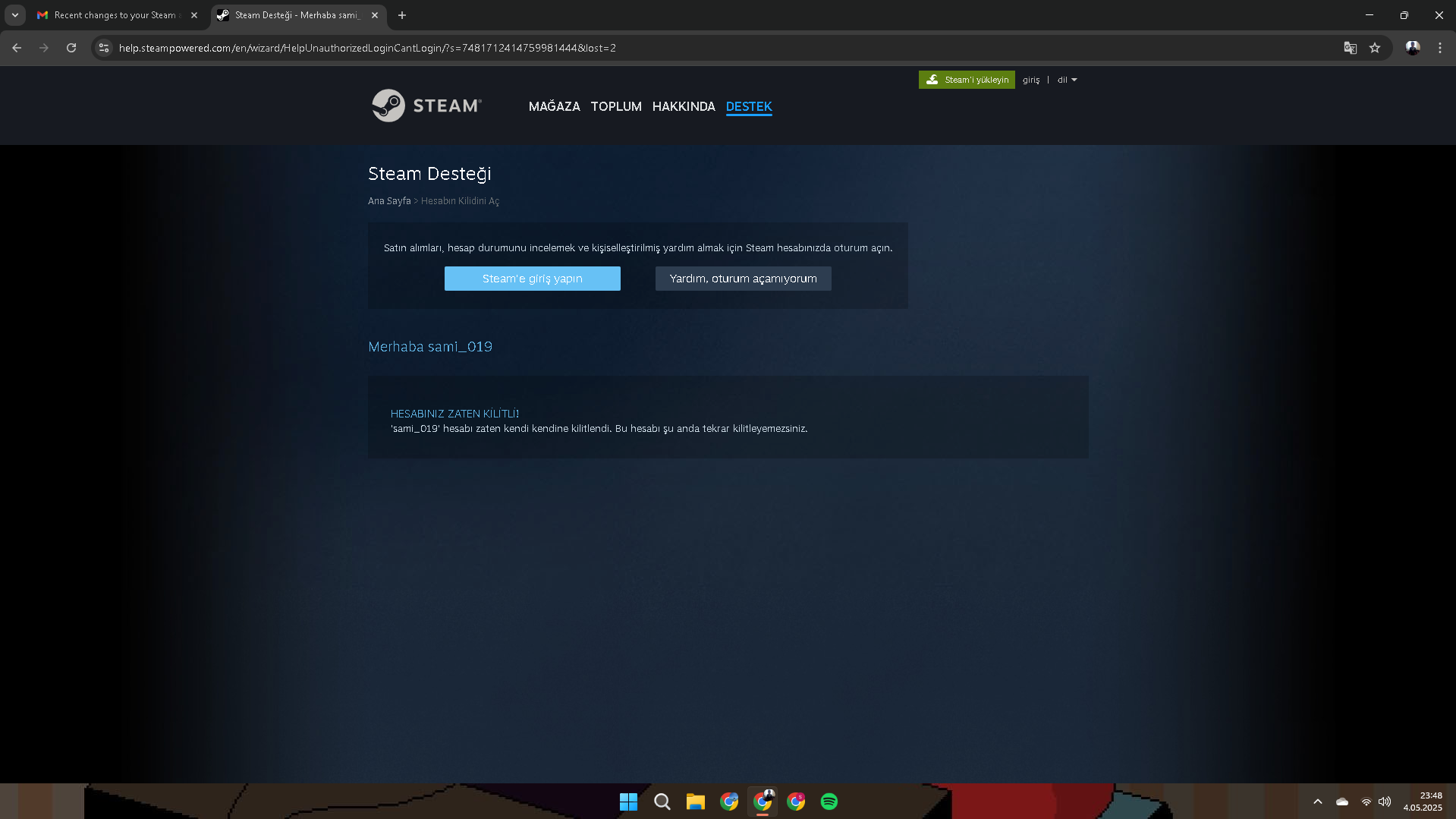Open the Google Translate page icon
The image size is (1456, 819).
pyautogui.click(x=1351, y=48)
